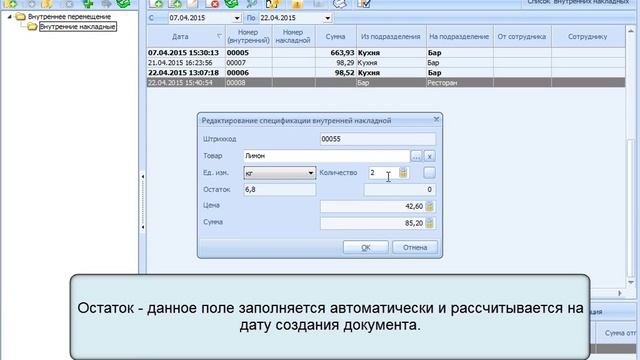
Task: Click the Номер накладной column header
Action: (x=293, y=36)
